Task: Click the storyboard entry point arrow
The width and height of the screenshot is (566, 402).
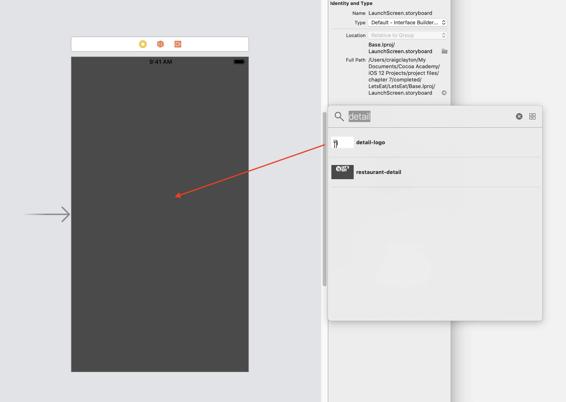Action: pos(47,214)
